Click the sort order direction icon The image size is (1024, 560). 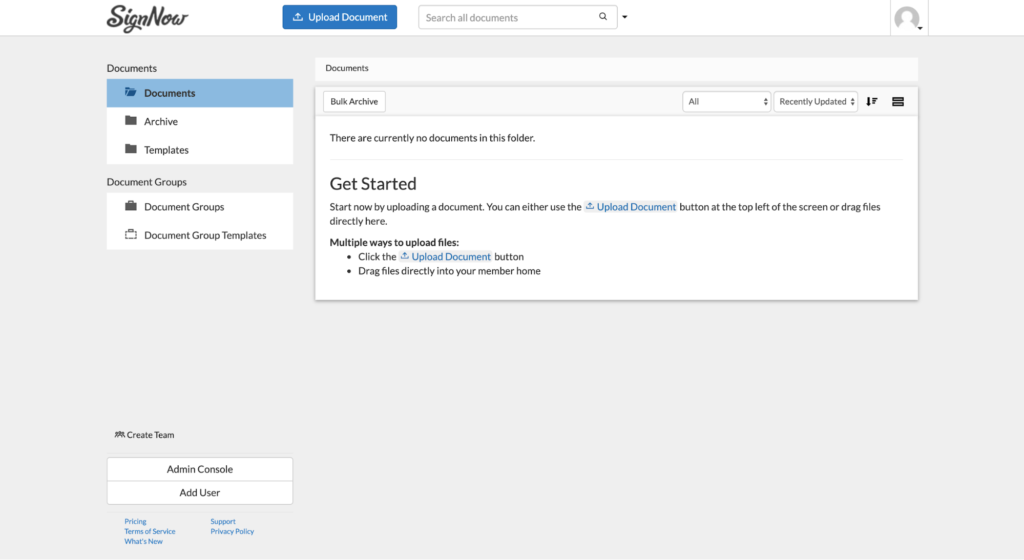coord(872,102)
